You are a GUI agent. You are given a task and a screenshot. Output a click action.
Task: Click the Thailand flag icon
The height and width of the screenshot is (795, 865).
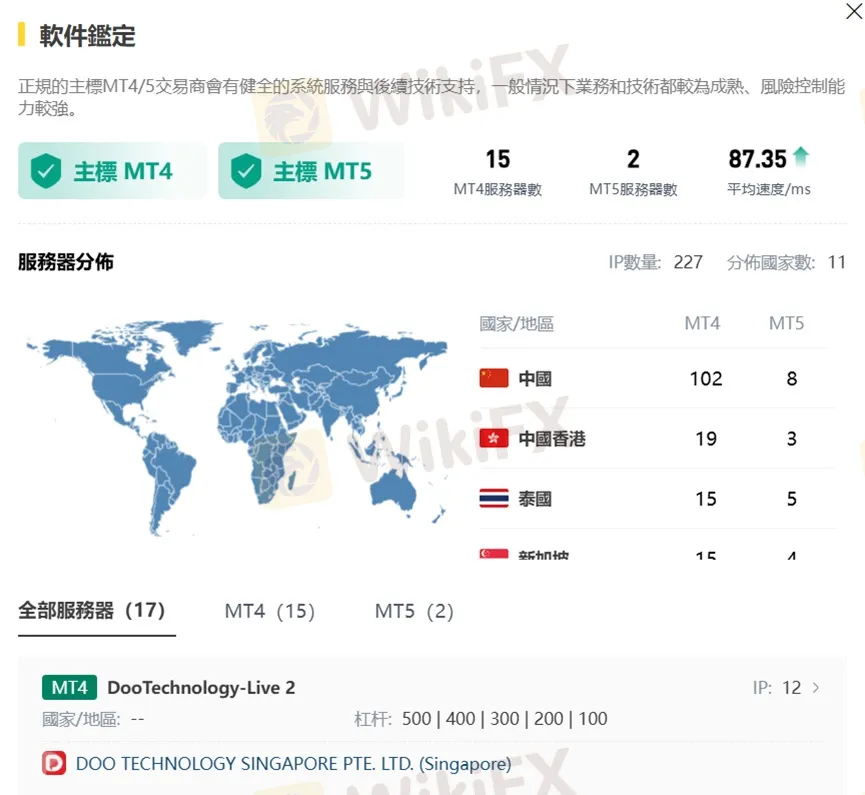[x=494, y=499]
